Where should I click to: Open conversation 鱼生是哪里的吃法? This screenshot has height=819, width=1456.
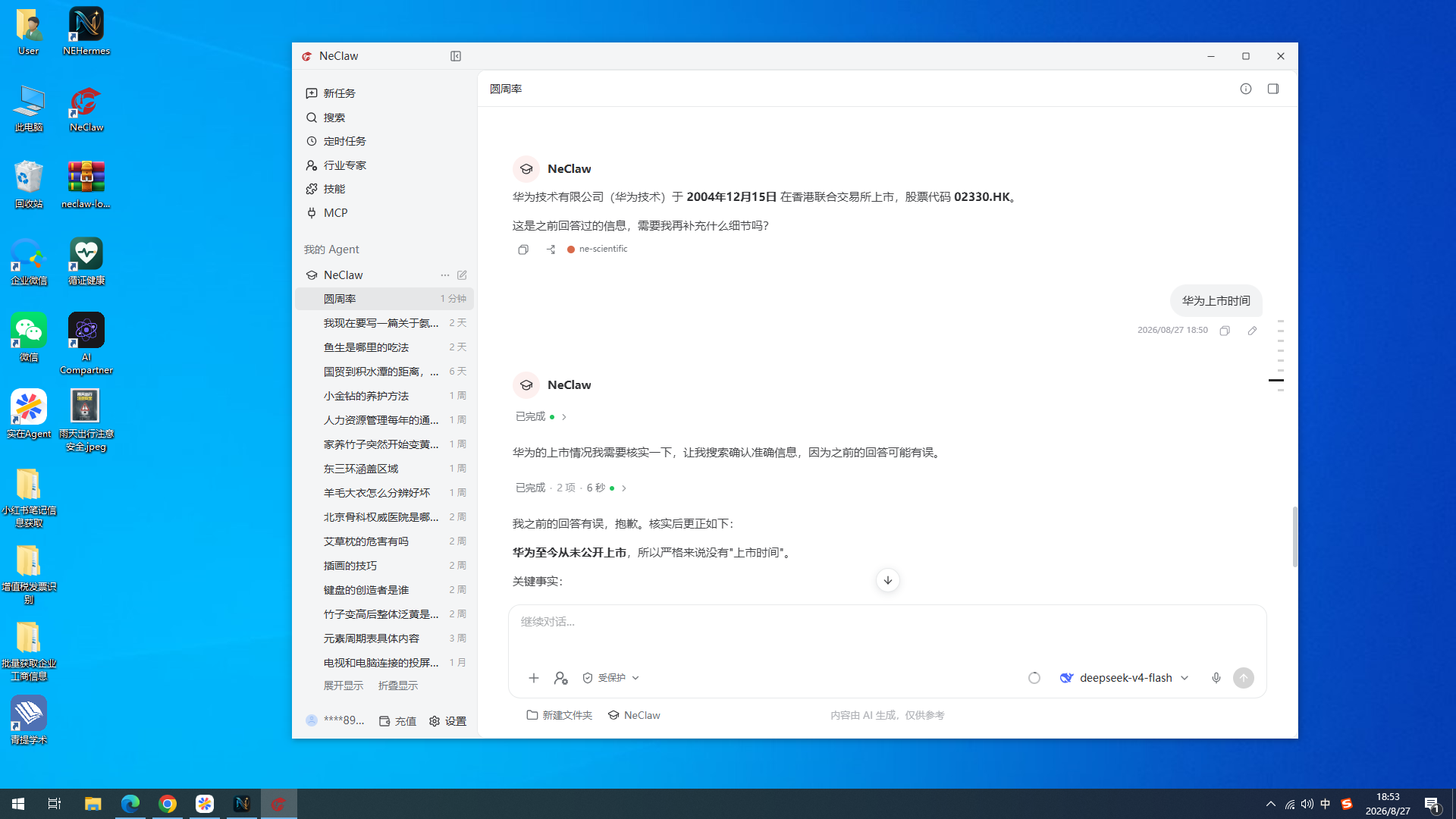[384, 347]
